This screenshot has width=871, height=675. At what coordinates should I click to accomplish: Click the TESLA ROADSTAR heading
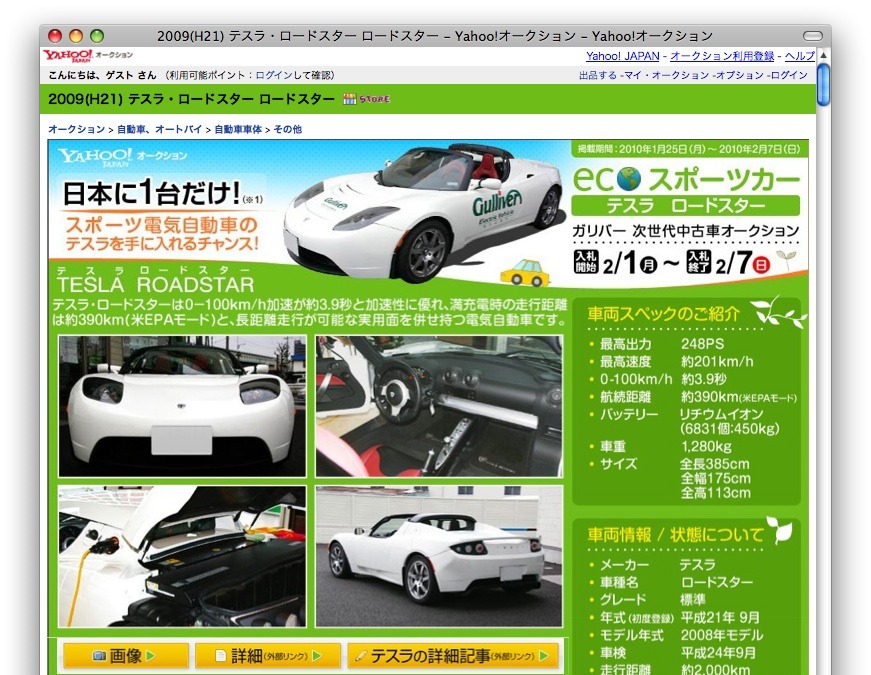pos(156,285)
